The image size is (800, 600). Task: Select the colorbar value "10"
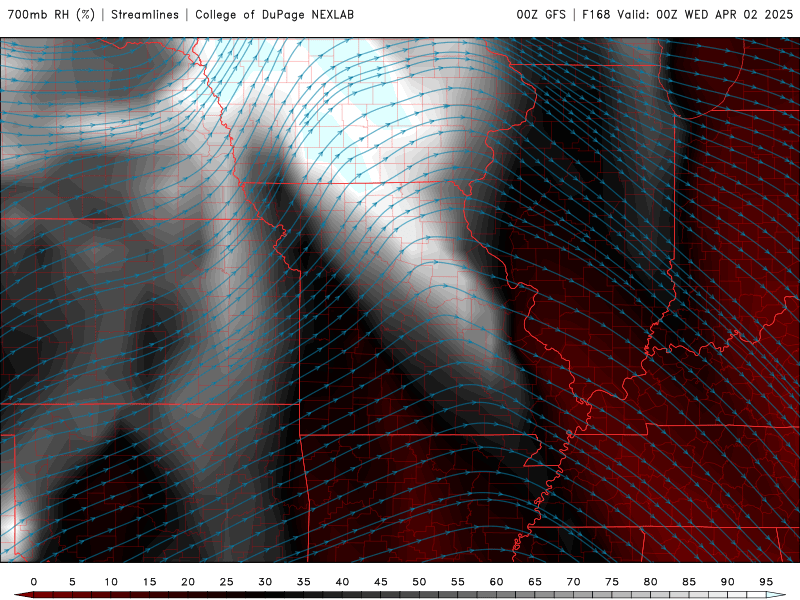(x=111, y=582)
